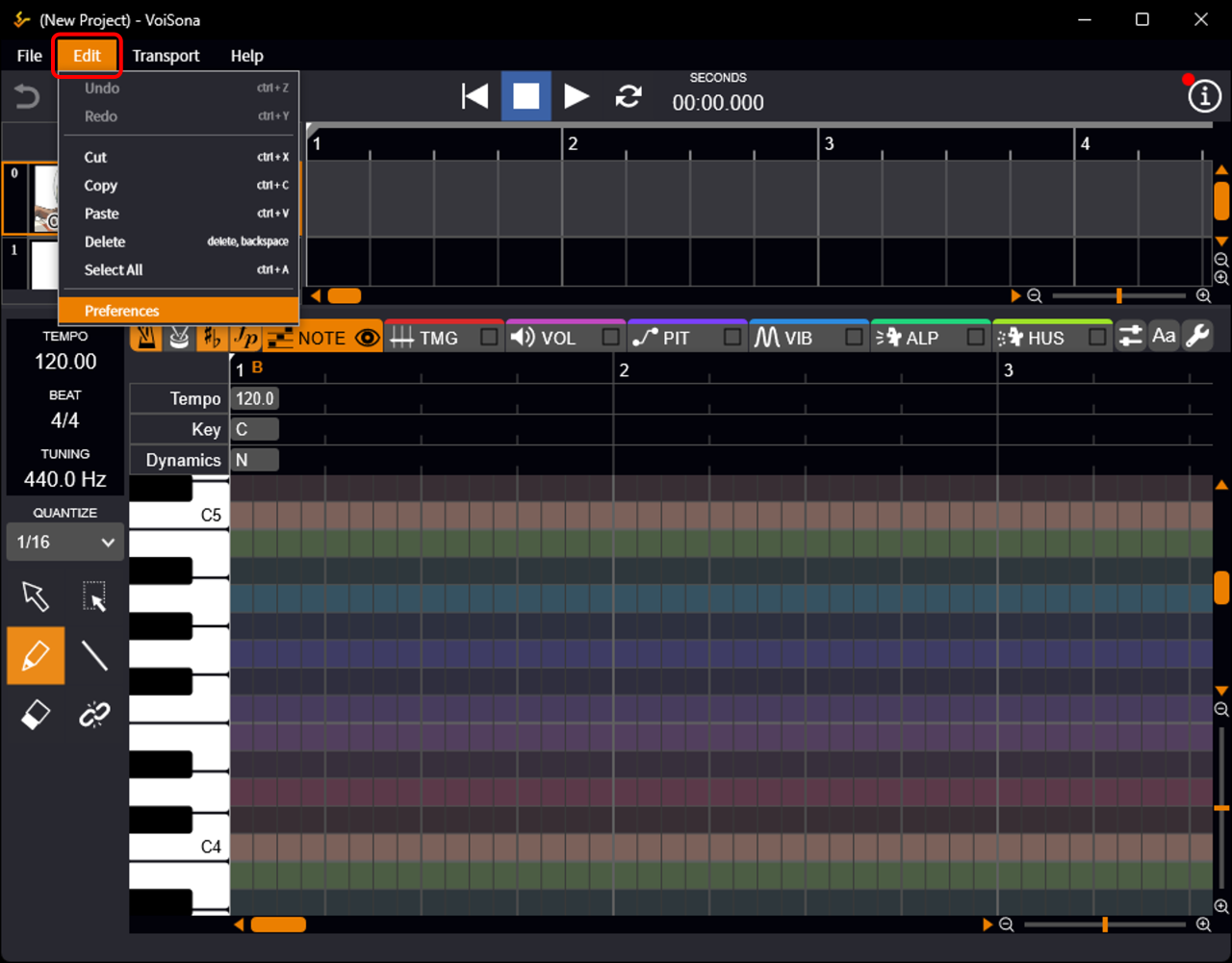Click the Key C value field
Viewport: 1232px width, 963px height.
pos(255,430)
